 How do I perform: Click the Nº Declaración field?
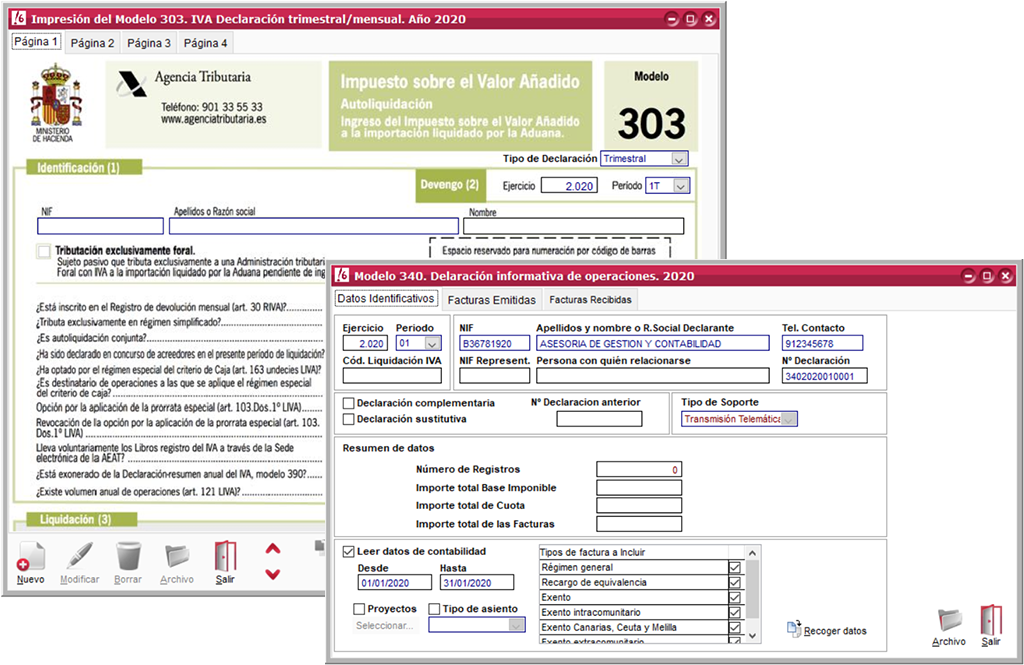point(825,376)
